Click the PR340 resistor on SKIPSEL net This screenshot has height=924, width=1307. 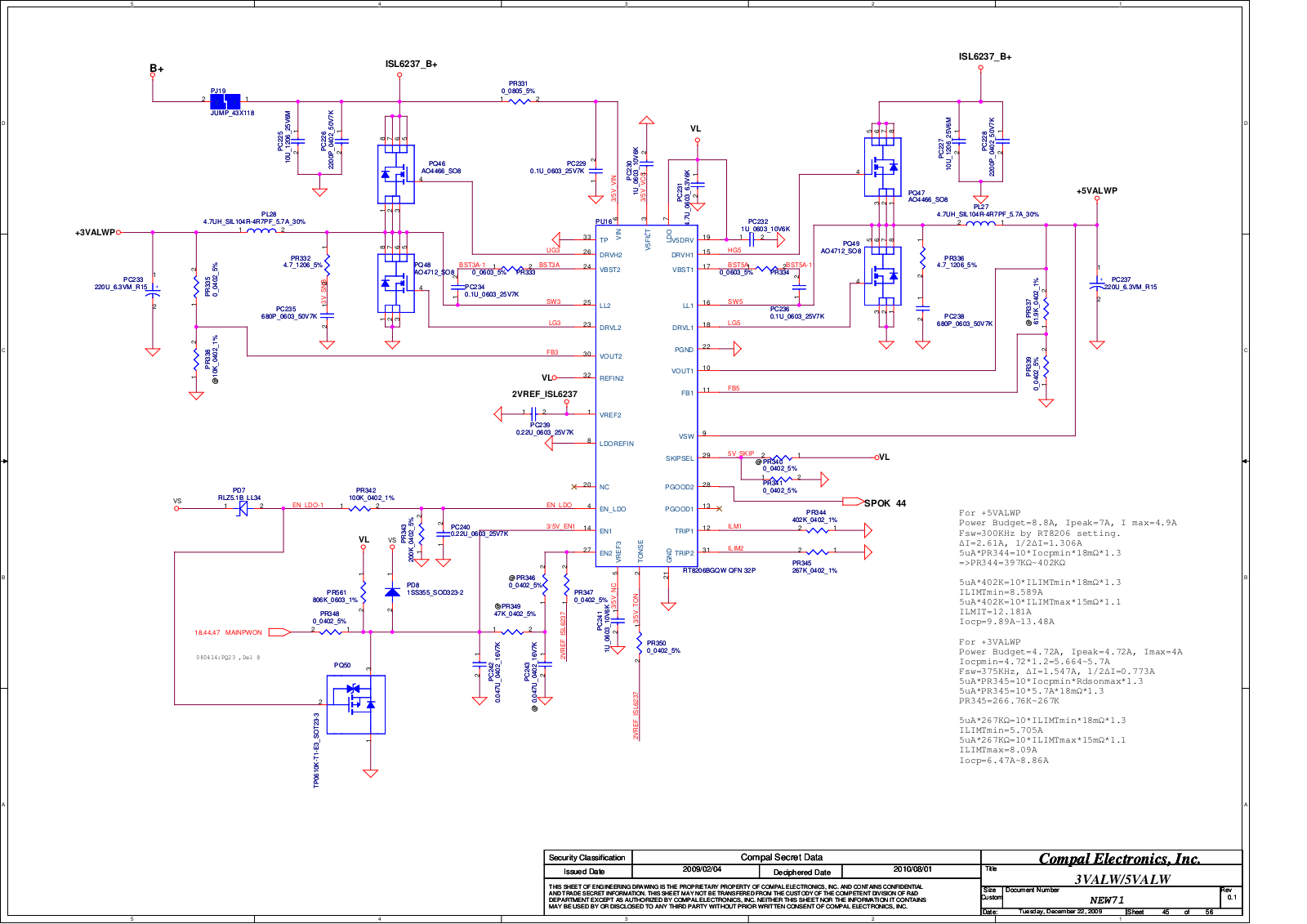[781, 458]
